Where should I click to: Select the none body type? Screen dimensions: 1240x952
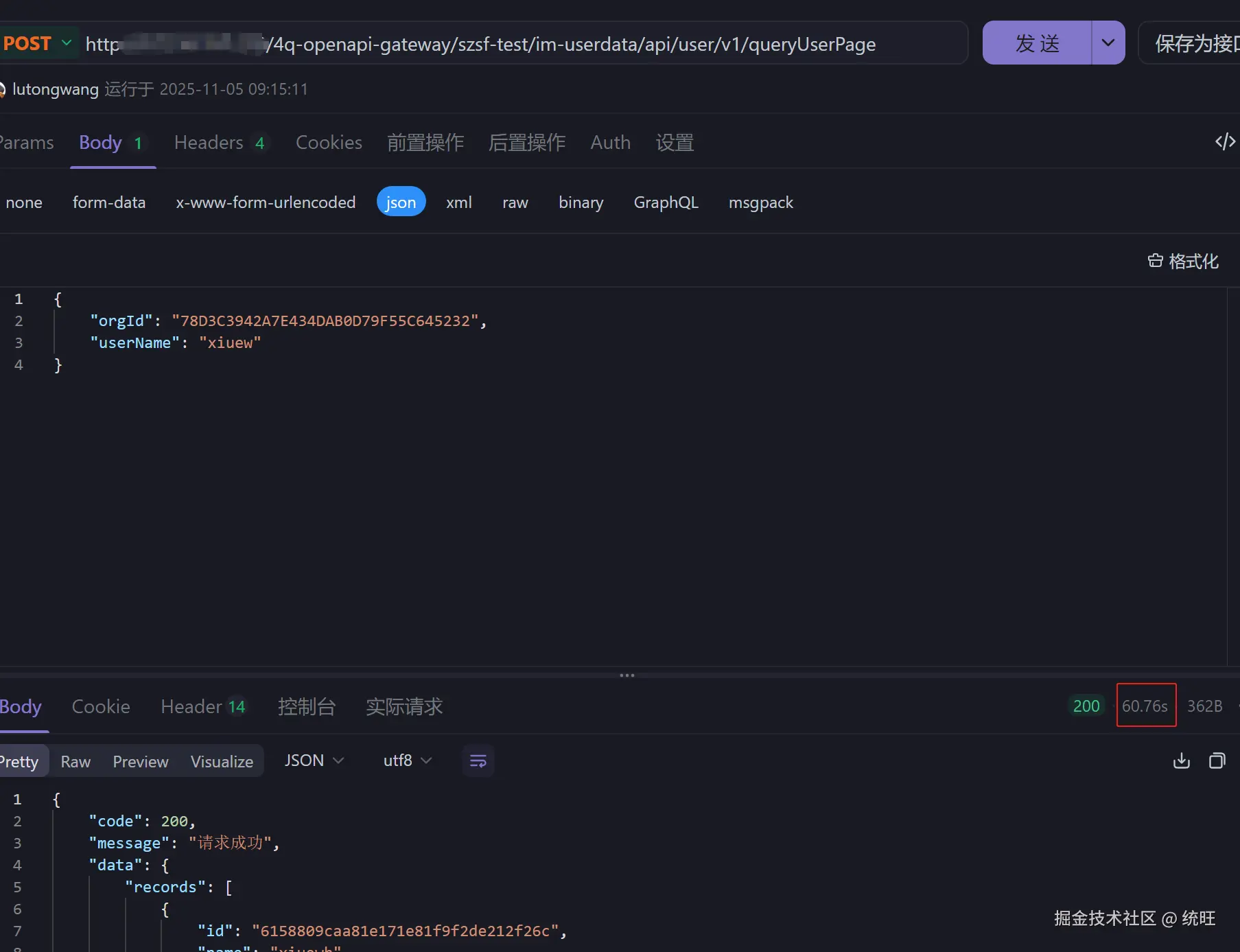pyautogui.click(x=24, y=202)
